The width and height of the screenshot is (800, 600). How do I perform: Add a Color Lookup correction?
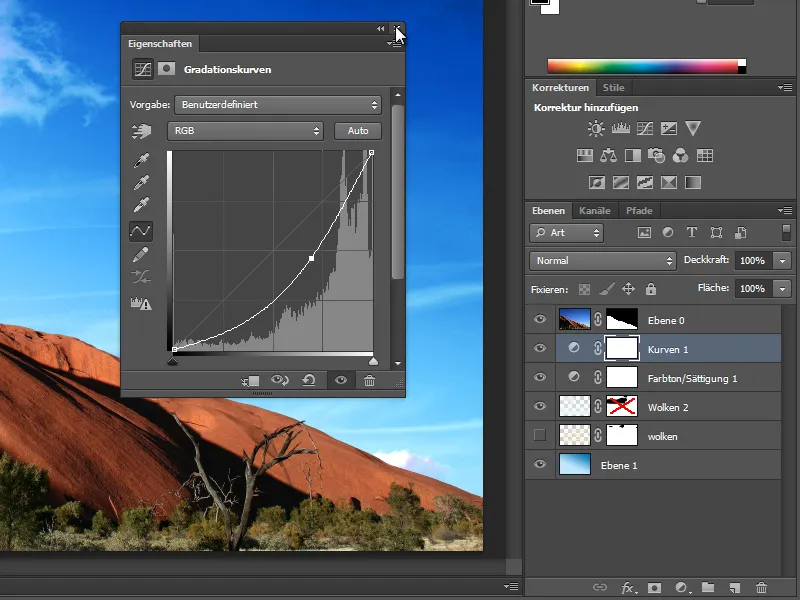705,155
